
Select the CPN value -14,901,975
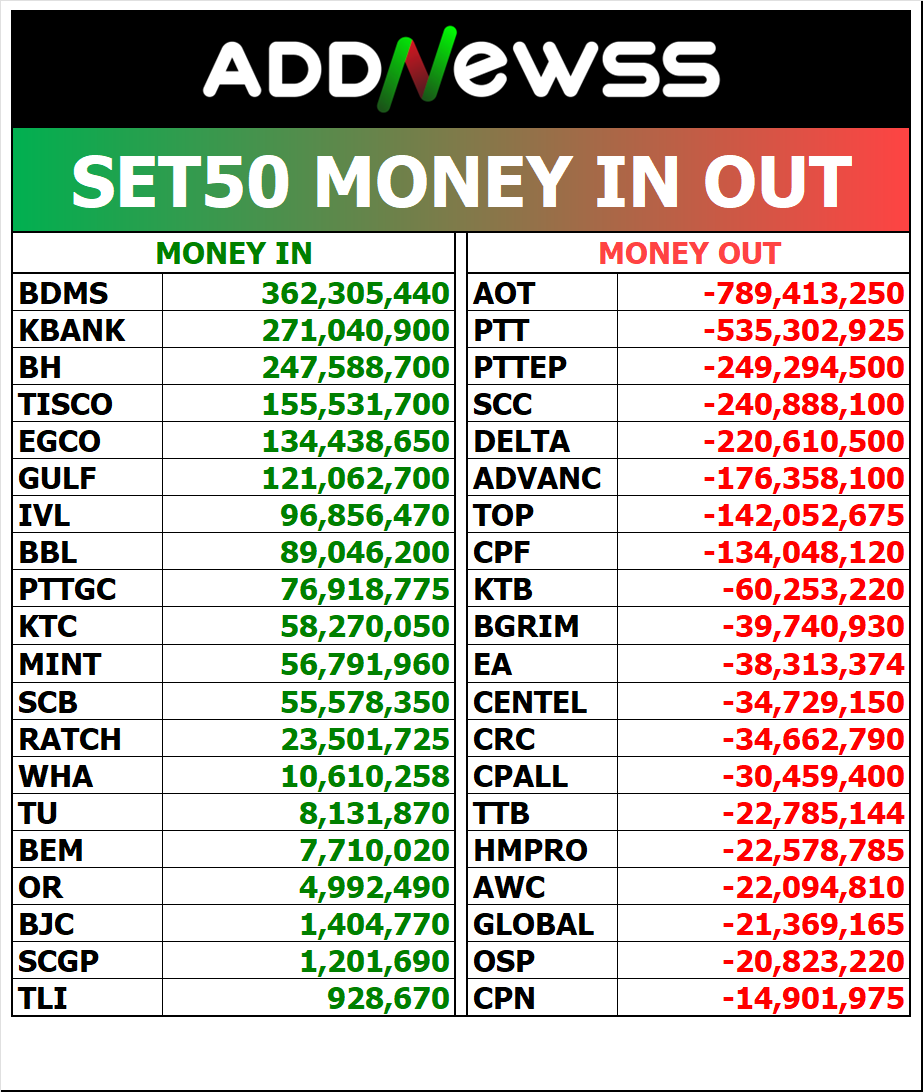tap(813, 997)
